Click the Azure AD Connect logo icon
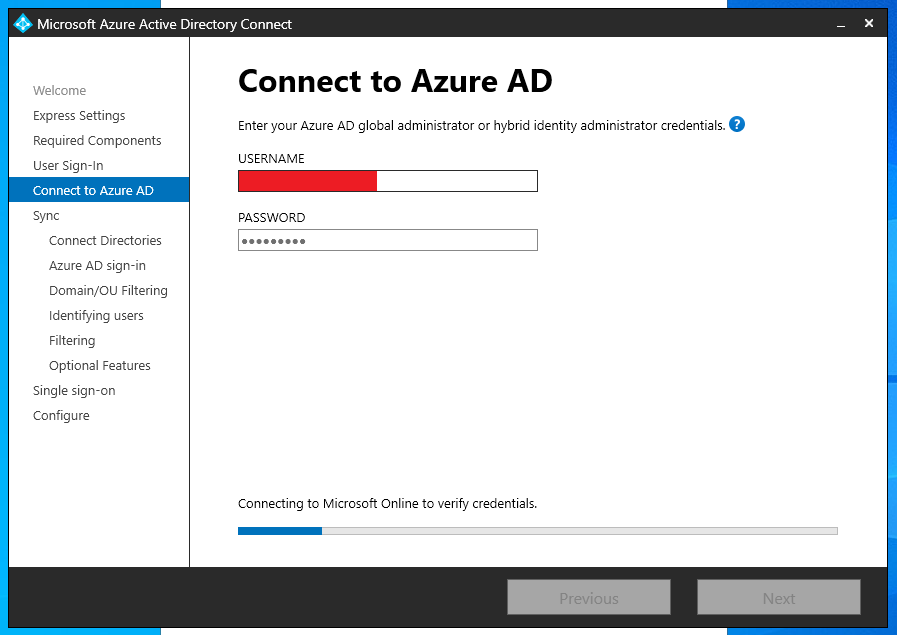This screenshot has width=897, height=635. (22, 23)
